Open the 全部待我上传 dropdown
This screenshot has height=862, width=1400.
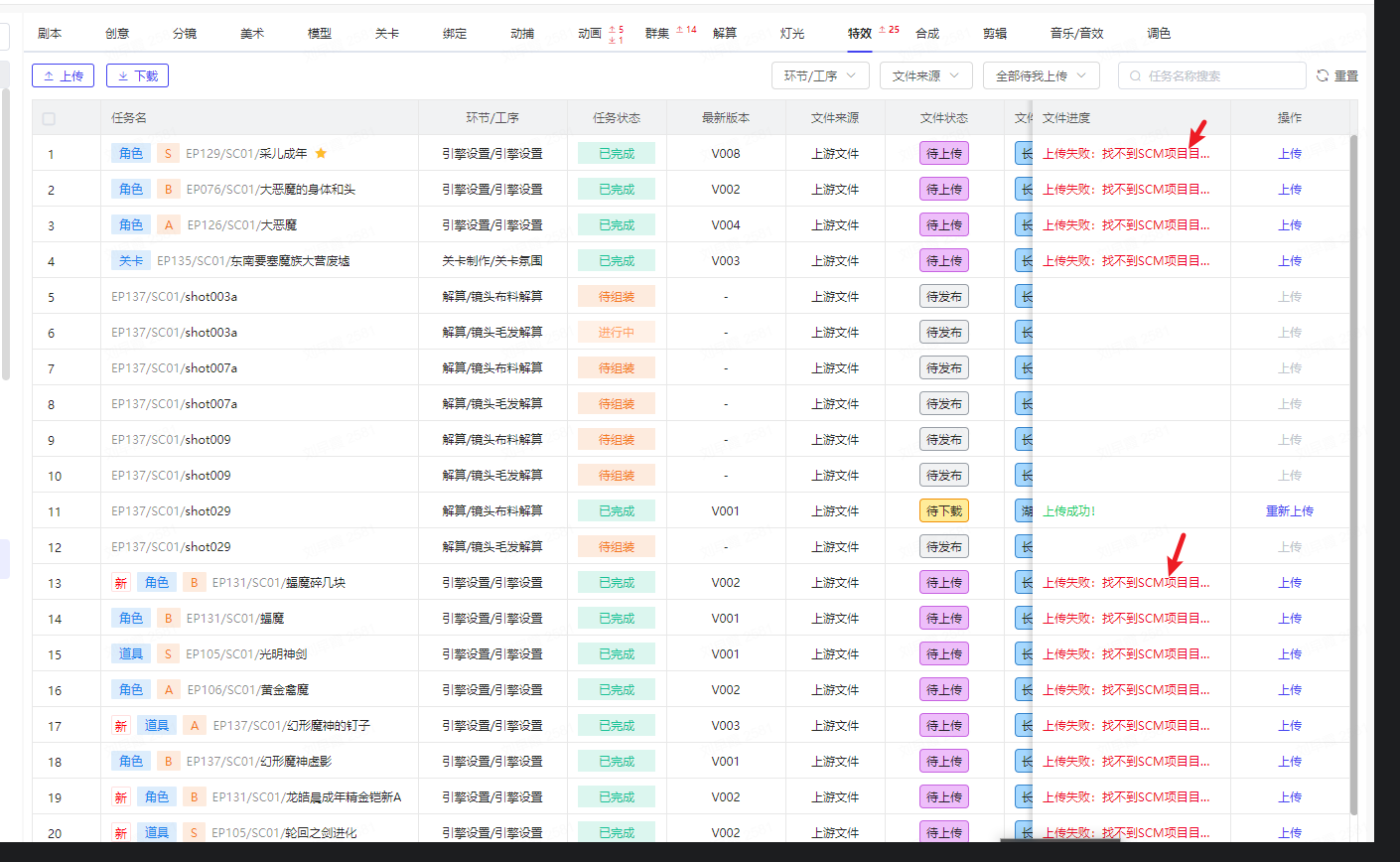(1041, 75)
